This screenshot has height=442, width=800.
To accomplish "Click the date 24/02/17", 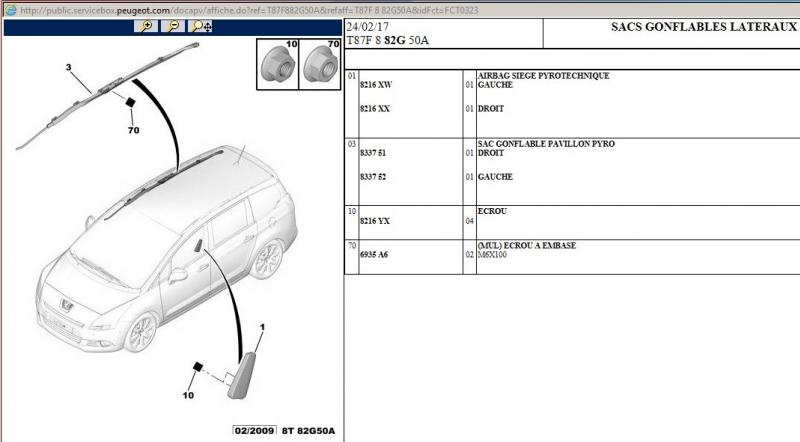I will (x=367, y=27).
